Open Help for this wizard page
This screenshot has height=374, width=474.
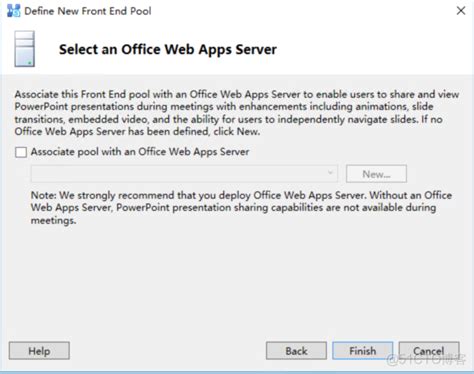[39, 351]
